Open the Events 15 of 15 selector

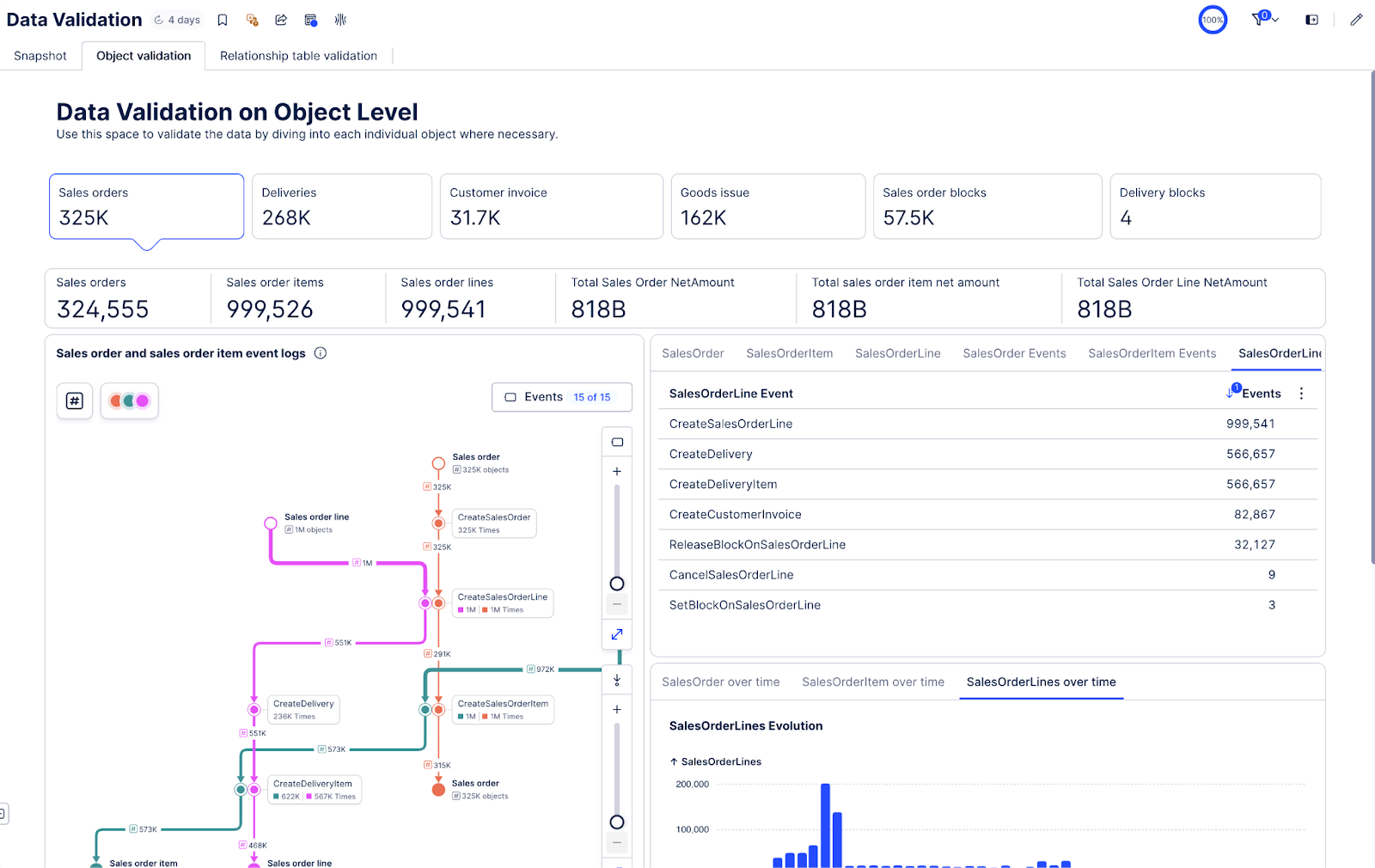[x=561, y=397]
